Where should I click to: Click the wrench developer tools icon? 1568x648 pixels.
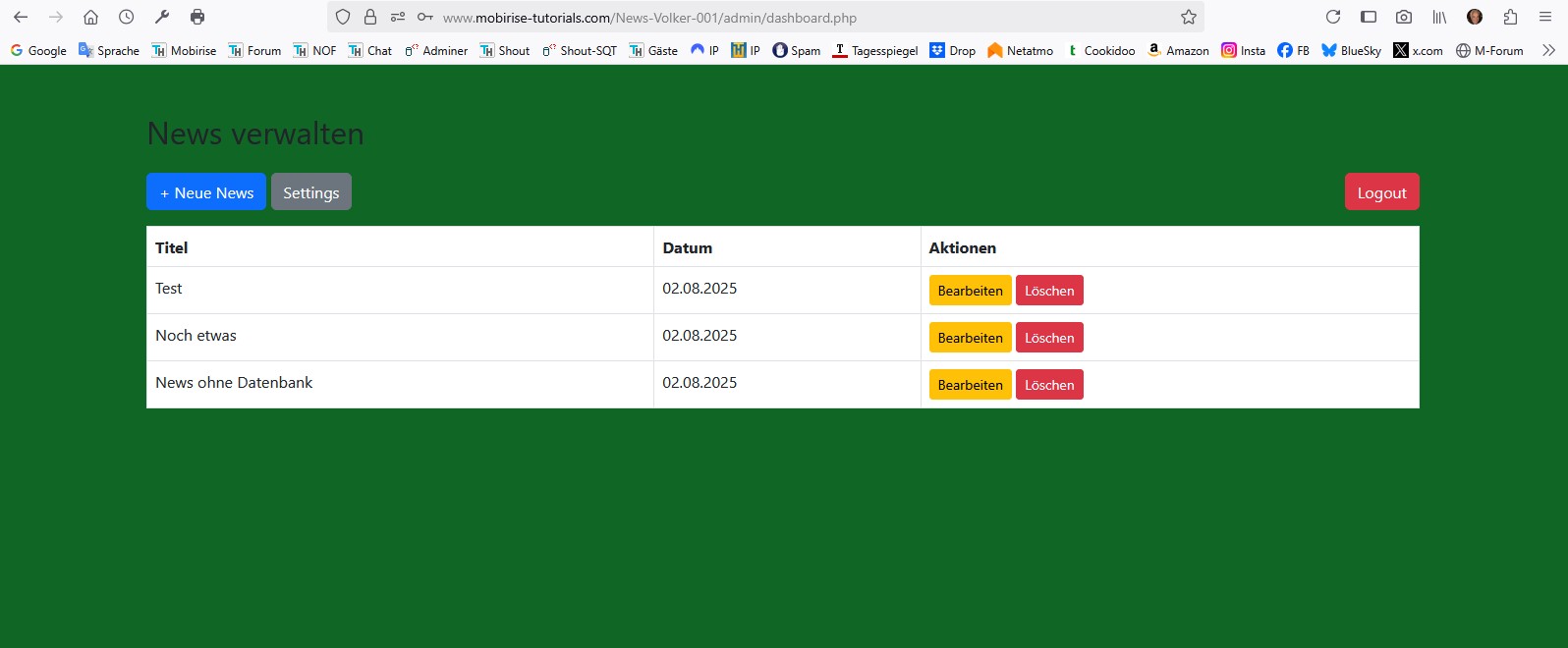[162, 17]
